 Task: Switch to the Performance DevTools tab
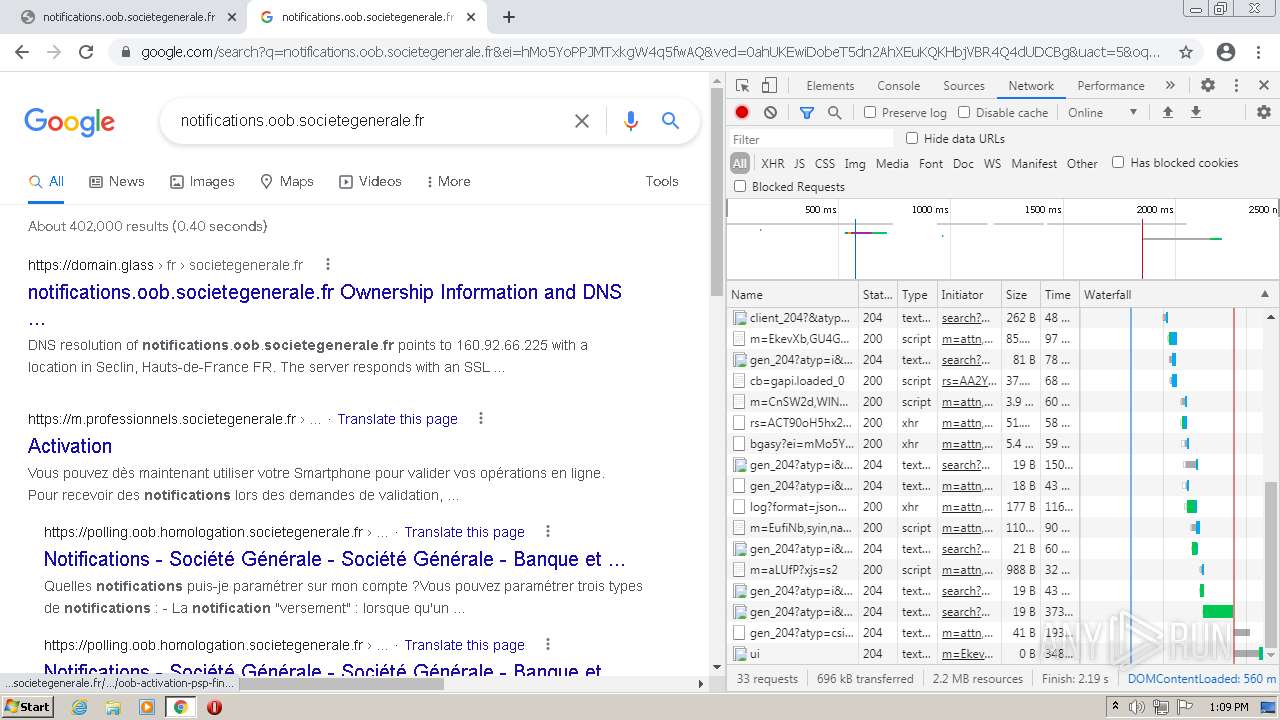point(1111,86)
